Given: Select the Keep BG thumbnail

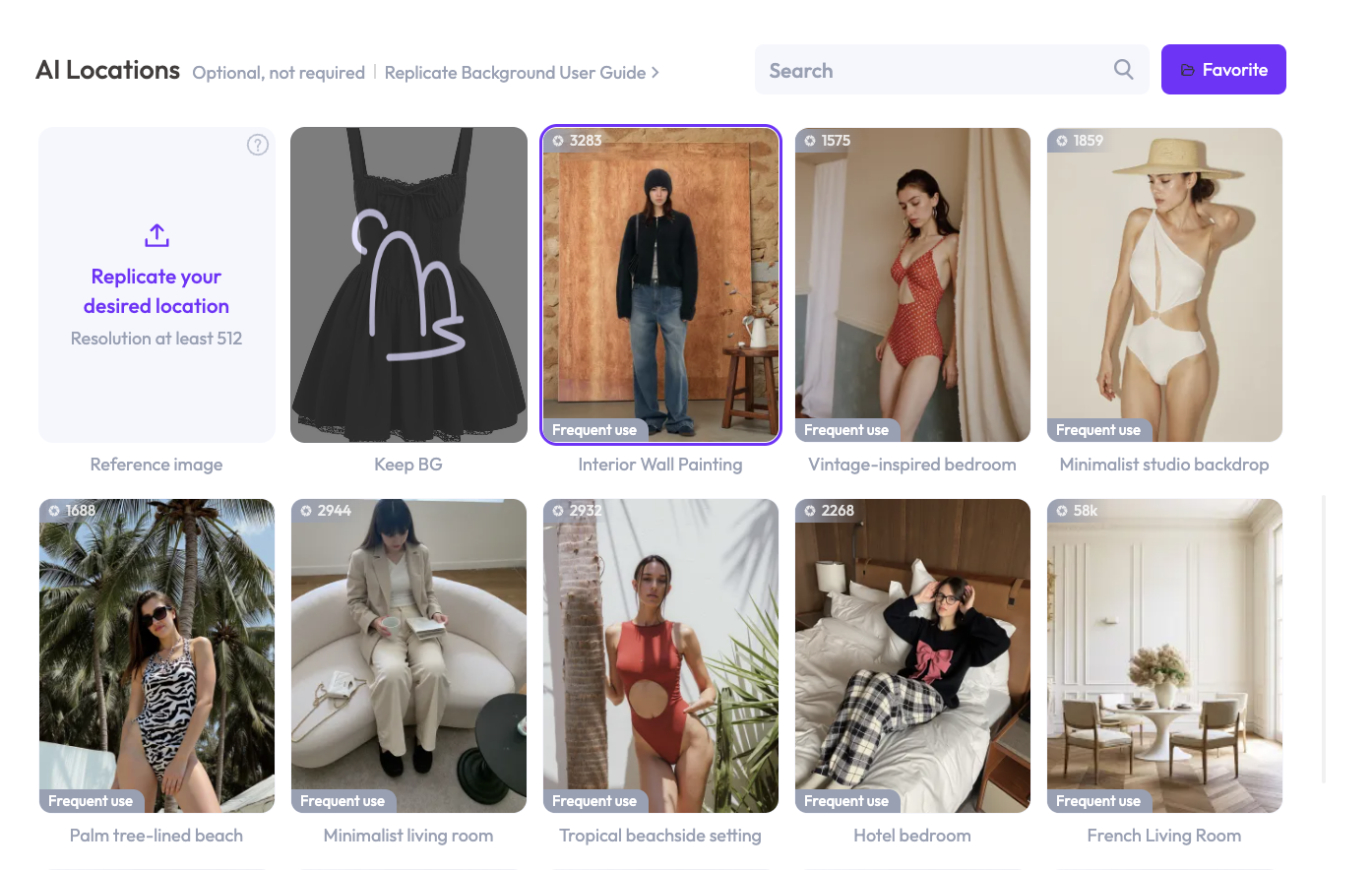Looking at the screenshot, I should coord(408,284).
